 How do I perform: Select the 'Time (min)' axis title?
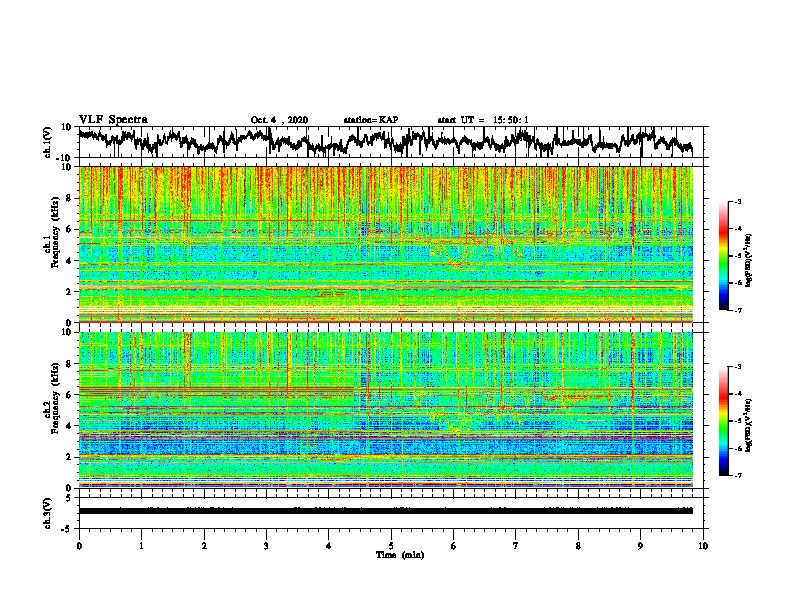[x=400, y=555]
